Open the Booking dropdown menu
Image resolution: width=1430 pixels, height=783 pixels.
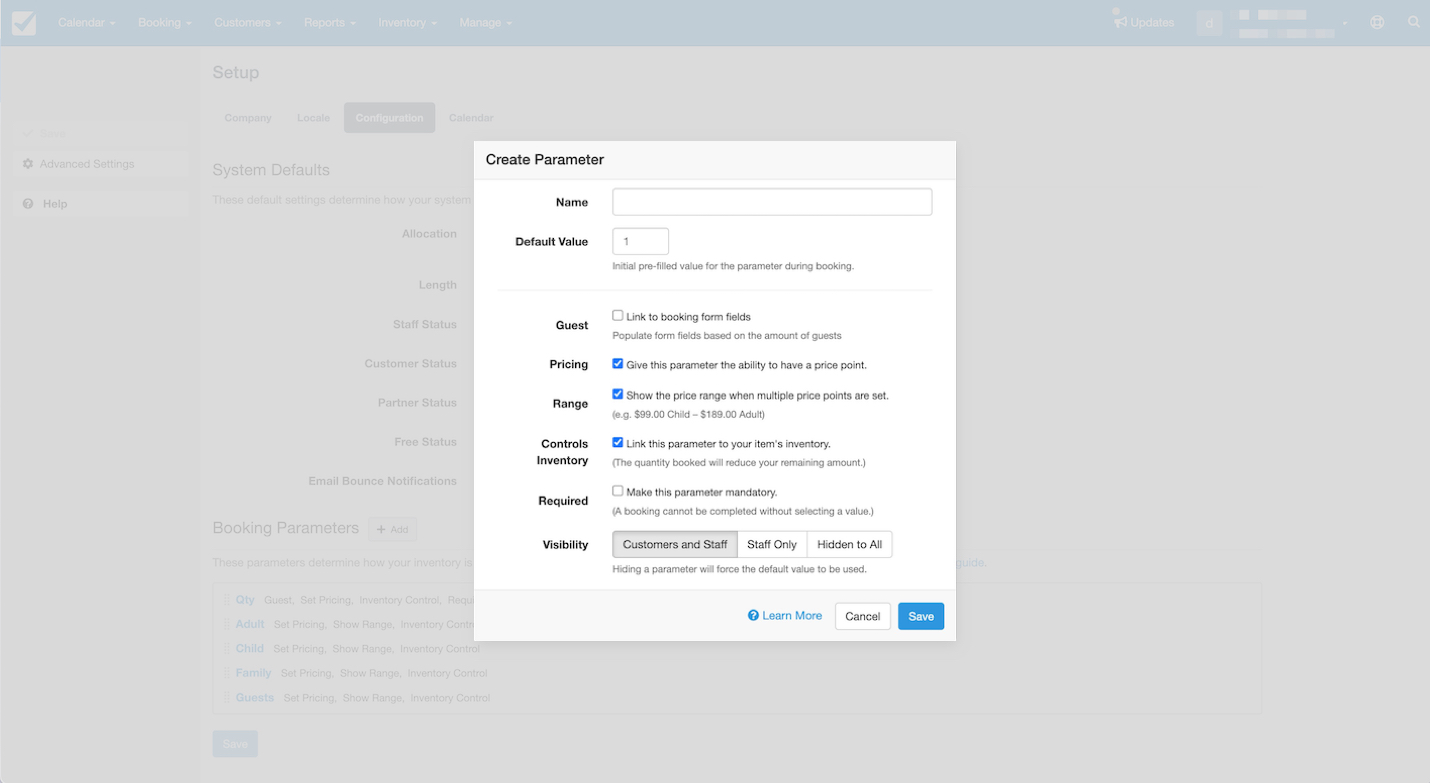click(165, 22)
